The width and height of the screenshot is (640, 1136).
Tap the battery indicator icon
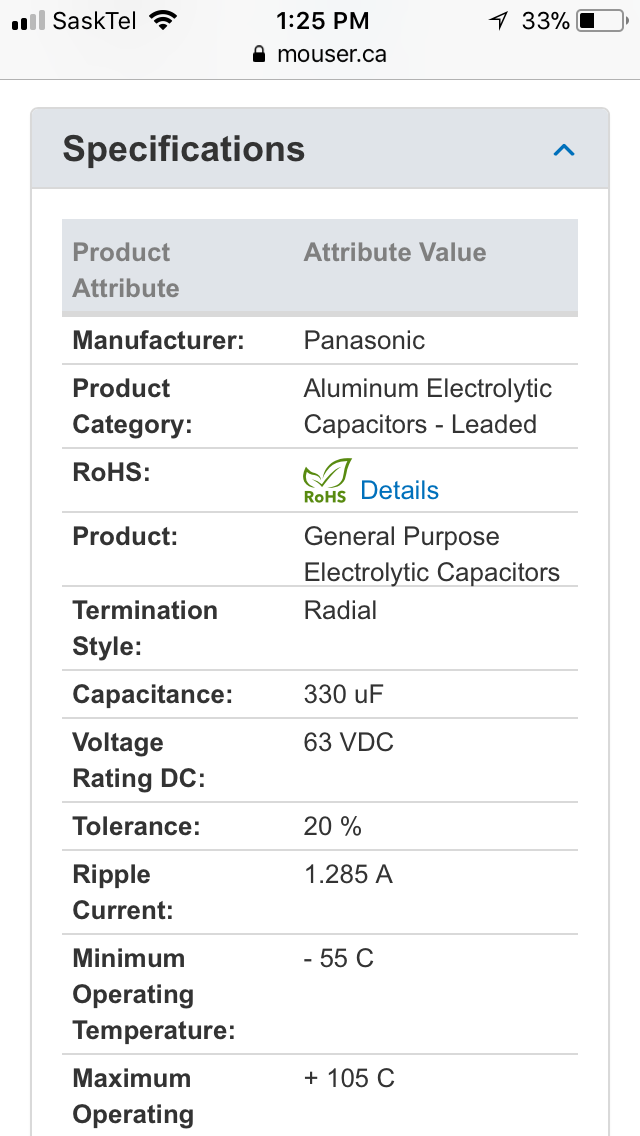(602, 21)
